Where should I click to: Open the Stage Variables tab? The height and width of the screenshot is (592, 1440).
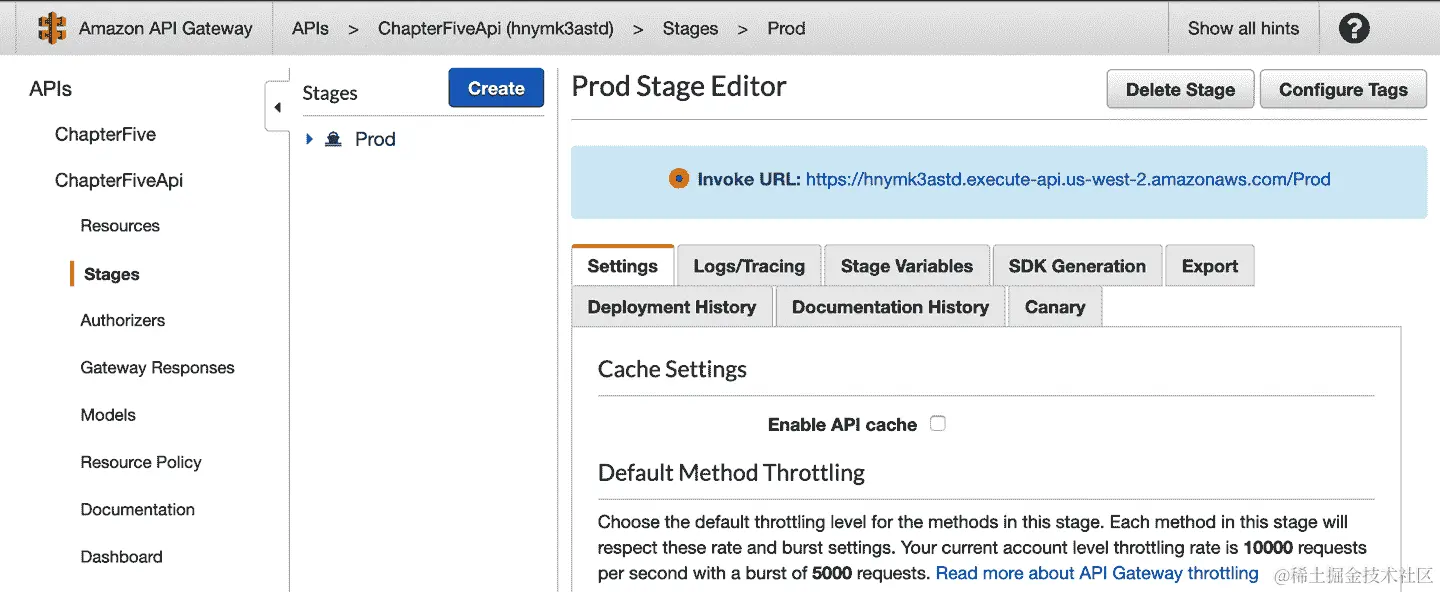coord(906,266)
